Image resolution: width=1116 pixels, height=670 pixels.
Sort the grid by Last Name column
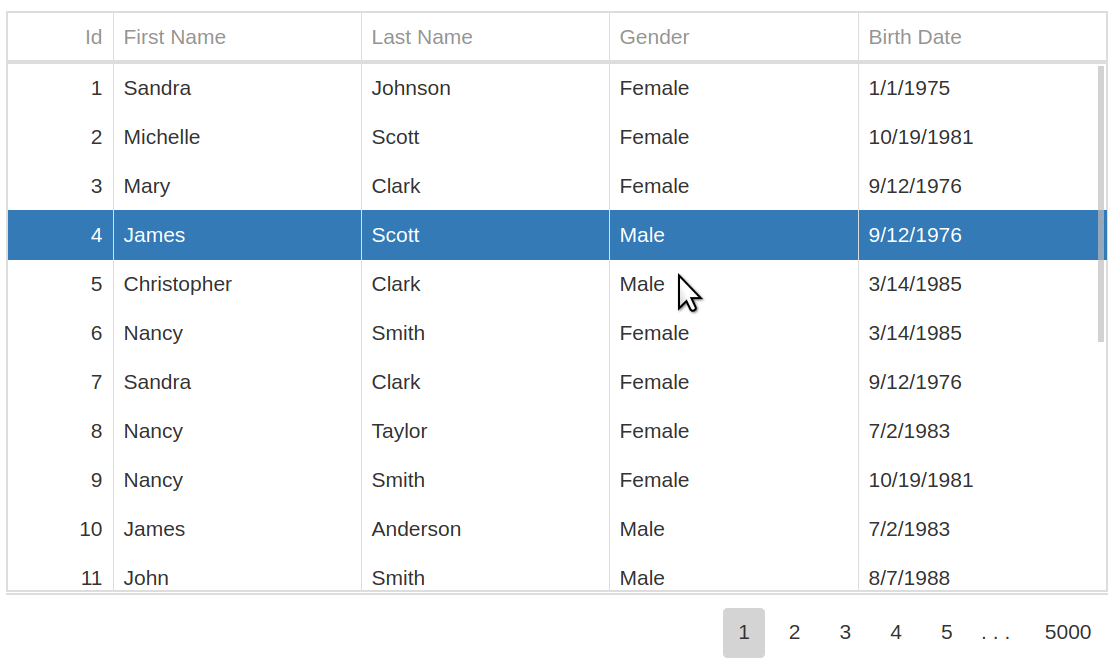(421, 37)
